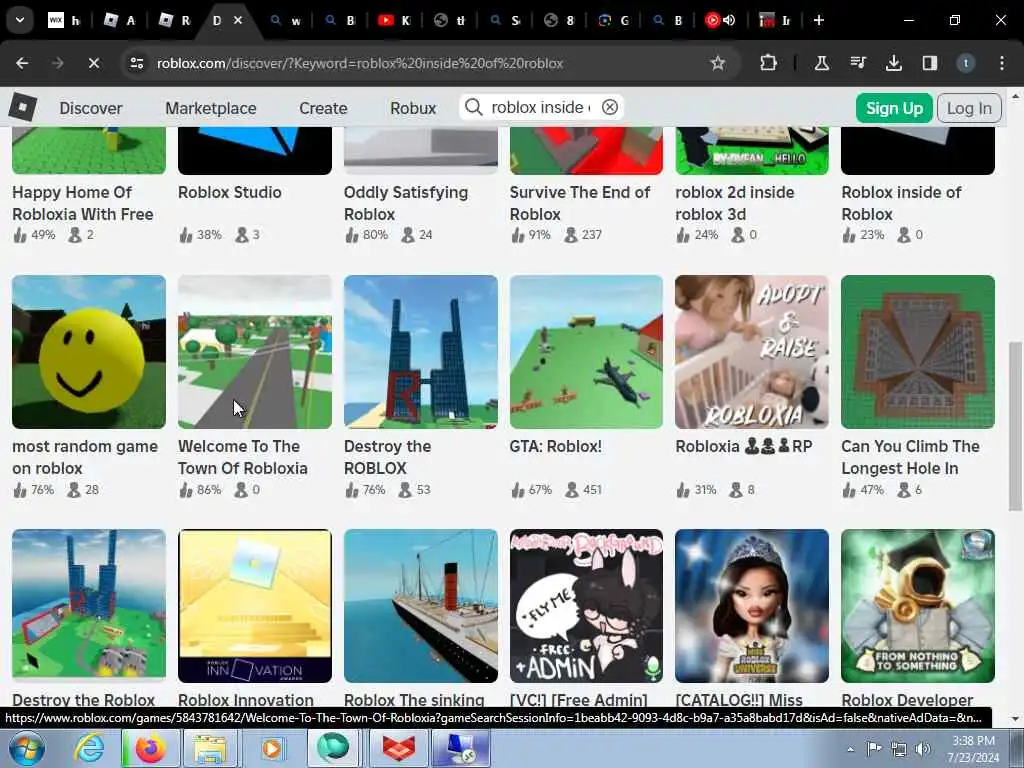Show hidden tray icons arrow

pyautogui.click(x=850, y=749)
